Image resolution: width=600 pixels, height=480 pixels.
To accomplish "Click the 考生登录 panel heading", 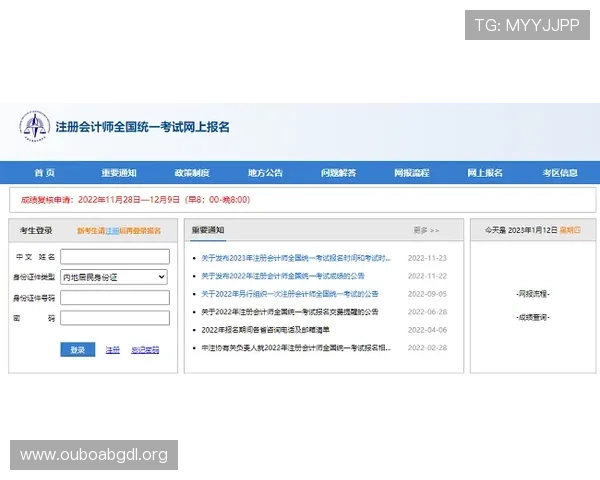I will pyautogui.click(x=36, y=230).
